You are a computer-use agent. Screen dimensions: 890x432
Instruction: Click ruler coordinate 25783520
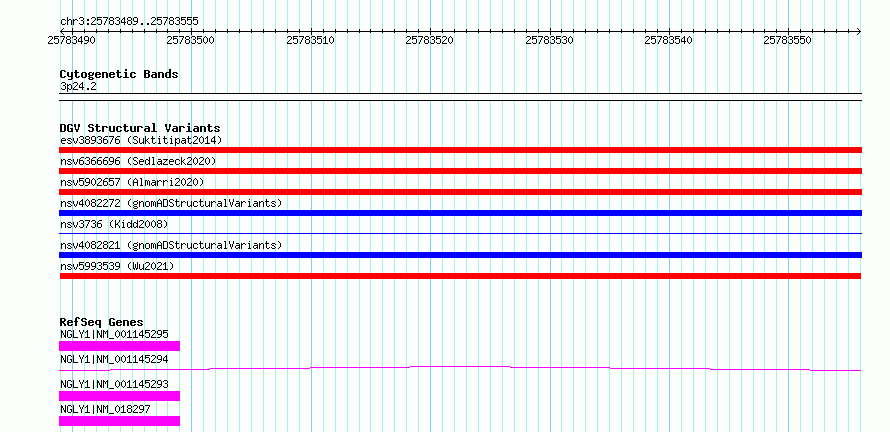click(x=430, y=41)
